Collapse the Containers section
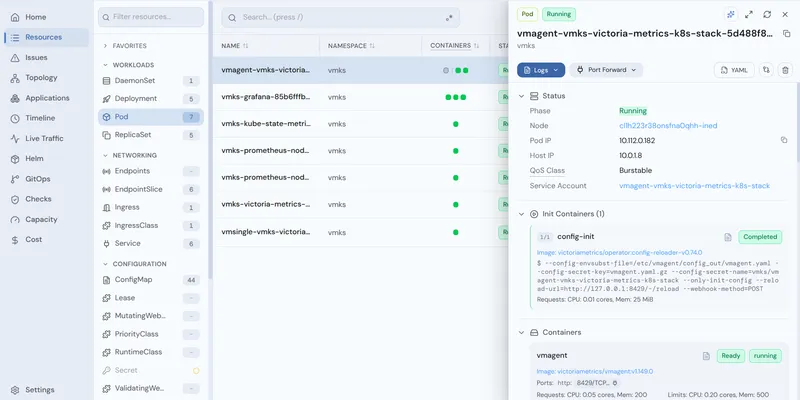The width and height of the screenshot is (800, 400). pos(521,332)
